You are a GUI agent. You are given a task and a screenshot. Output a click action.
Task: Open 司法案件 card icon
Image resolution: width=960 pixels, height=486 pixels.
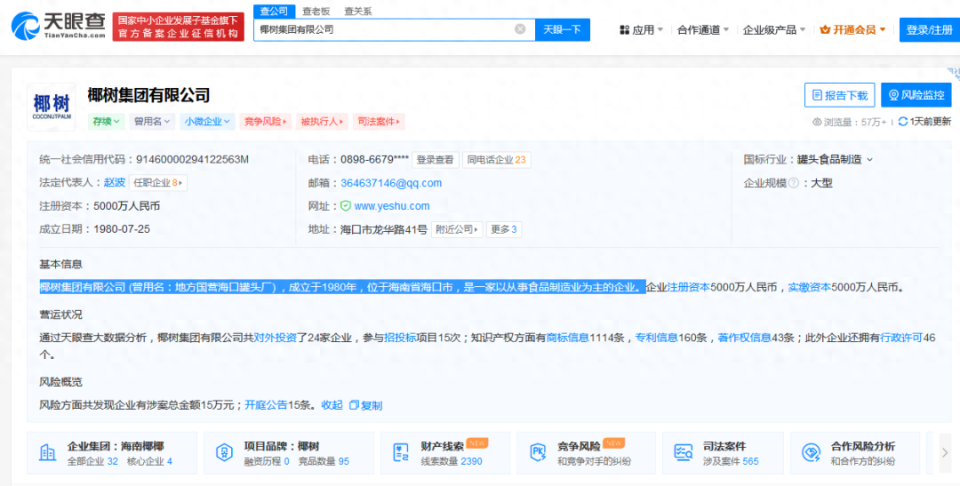pyautogui.click(x=683, y=453)
